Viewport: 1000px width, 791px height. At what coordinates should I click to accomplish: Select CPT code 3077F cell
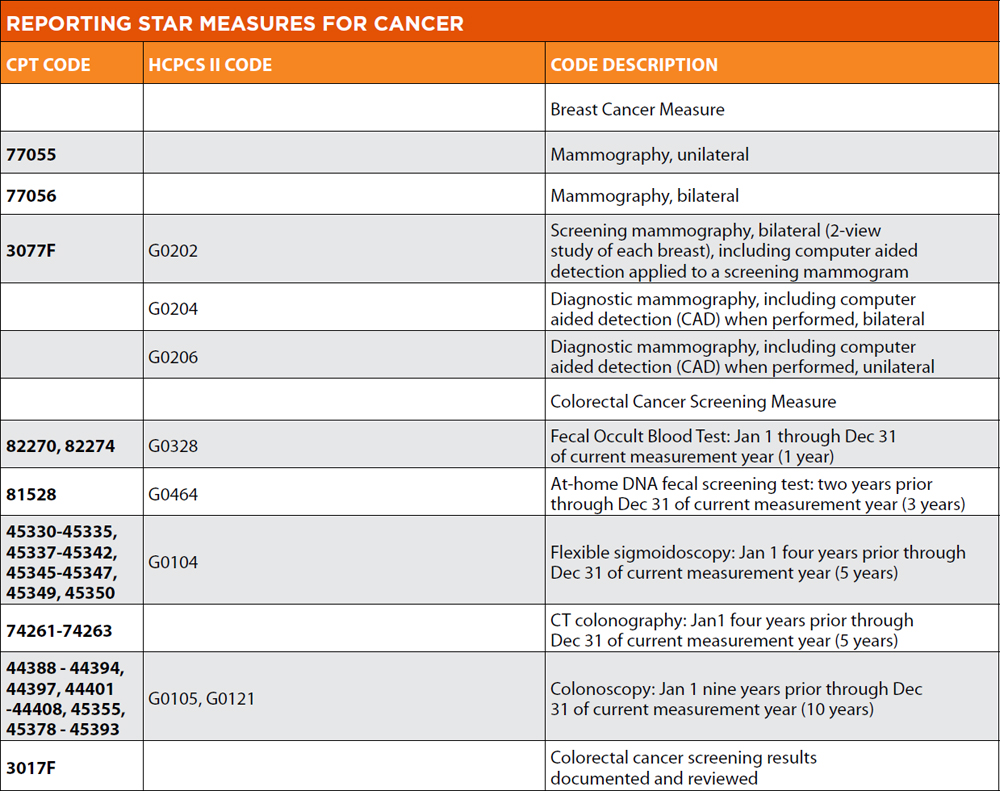coord(31,250)
